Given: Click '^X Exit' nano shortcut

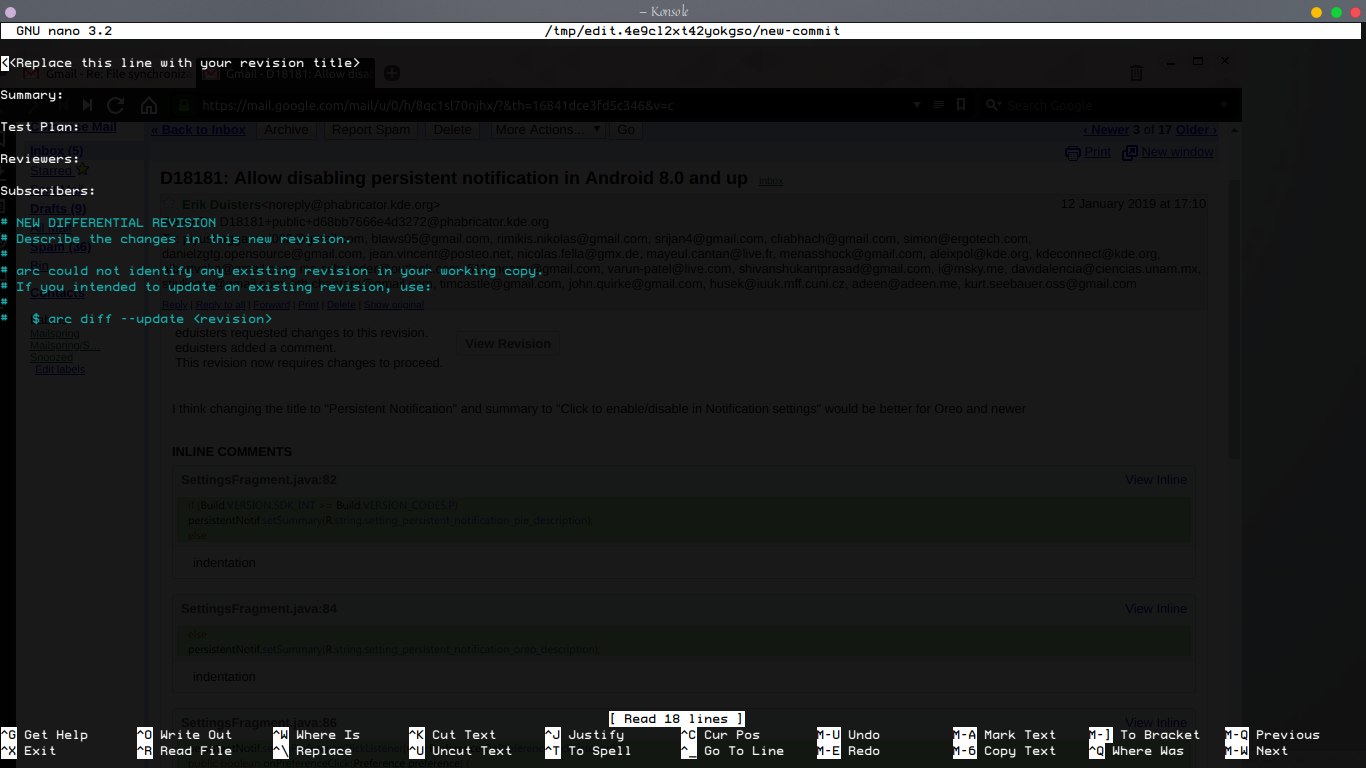Looking at the screenshot, I should click(28, 751).
